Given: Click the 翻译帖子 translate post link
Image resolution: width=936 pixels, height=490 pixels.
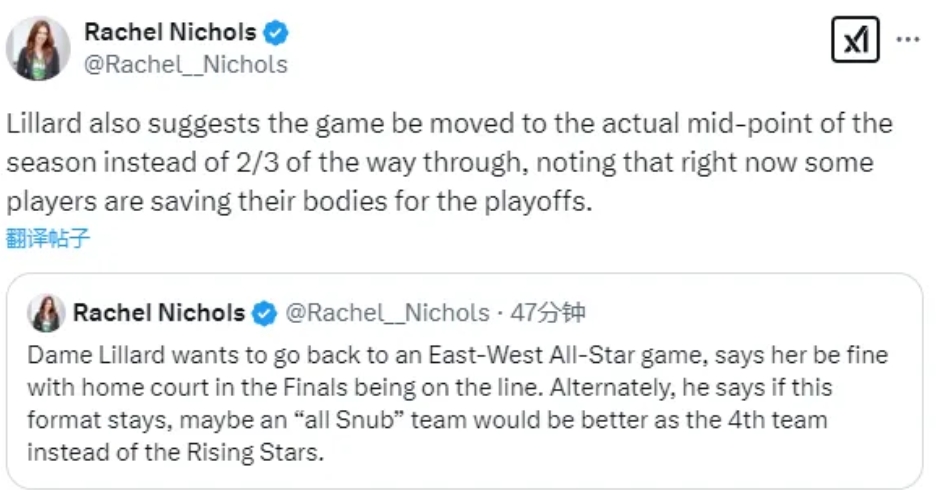Looking at the screenshot, I should click(48, 239).
